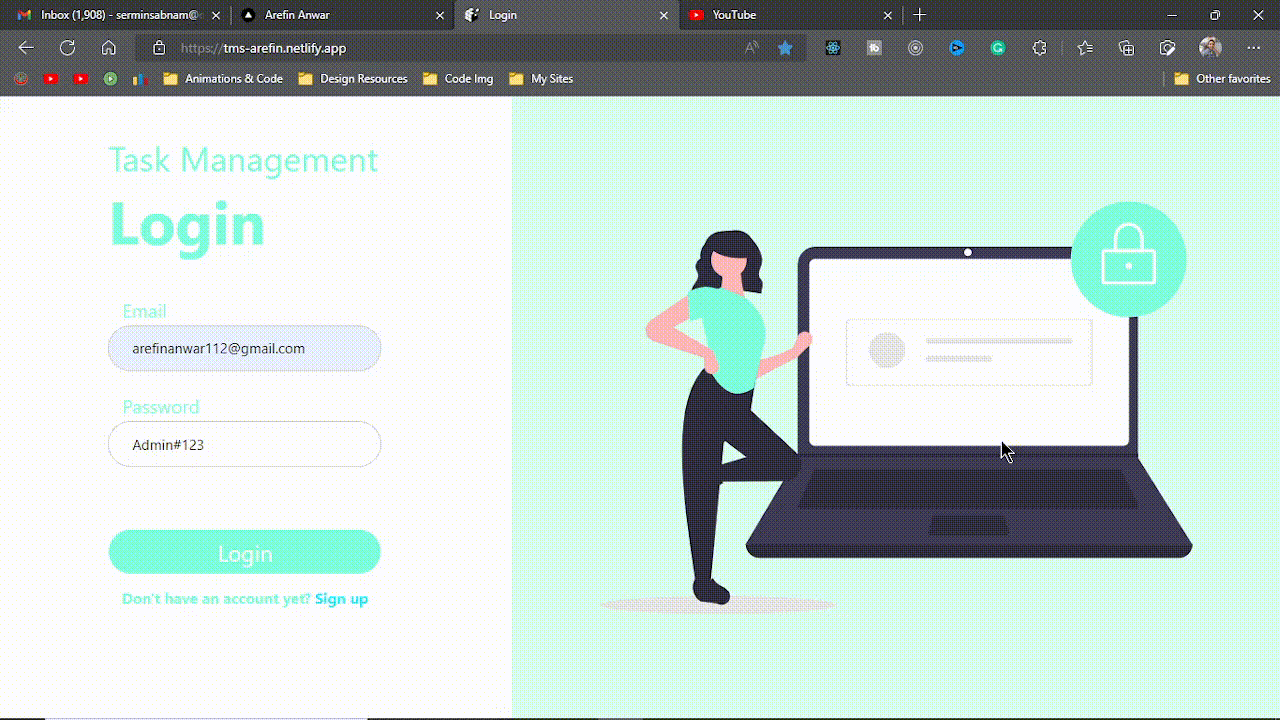This screenshot has height=720, width=1280.
Task: Click the browser refresh icon
Action: (67, 48)
